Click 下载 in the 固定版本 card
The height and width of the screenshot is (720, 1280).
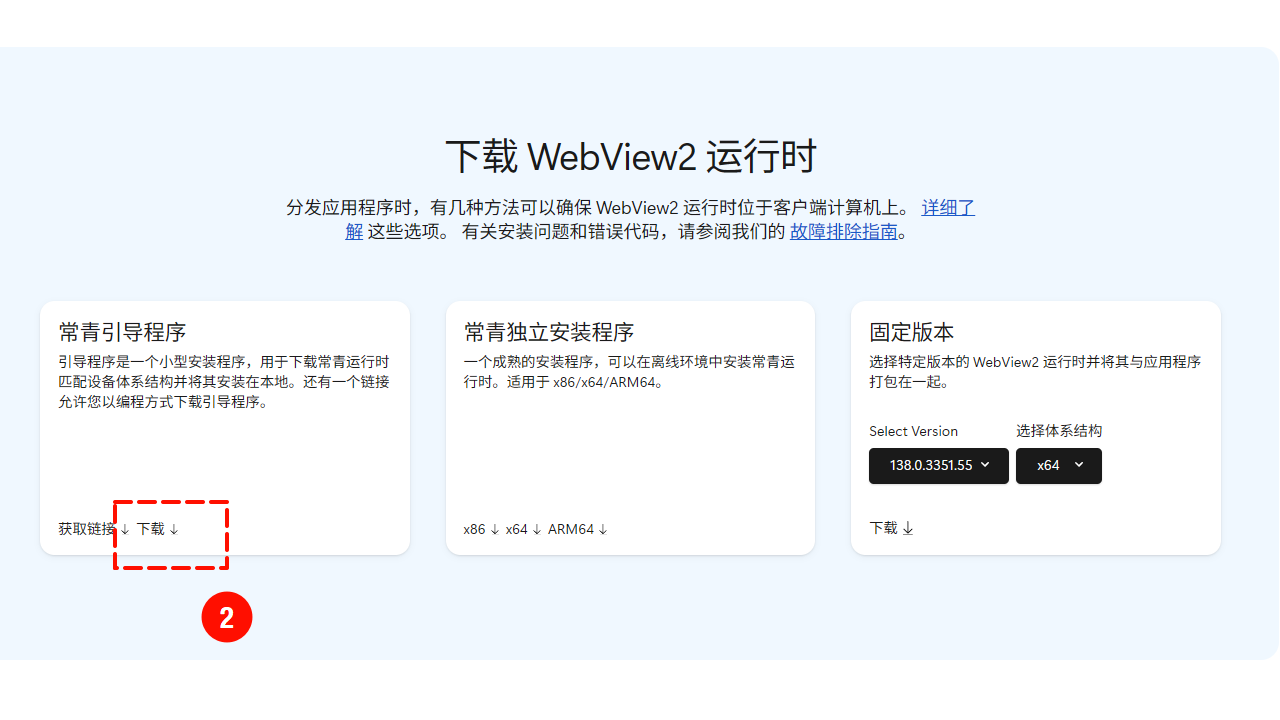coord(892,528)
